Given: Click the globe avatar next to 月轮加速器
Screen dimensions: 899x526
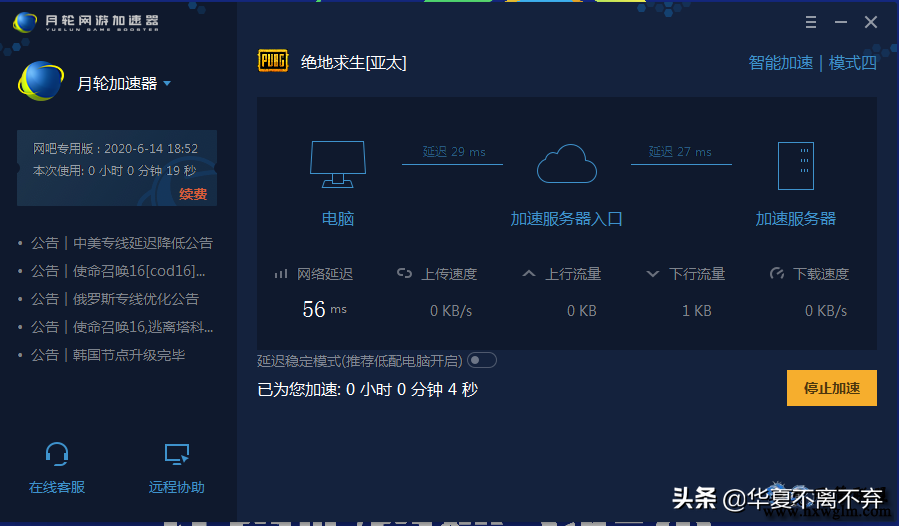Looking at the screenshot, I should coord(41,81).
